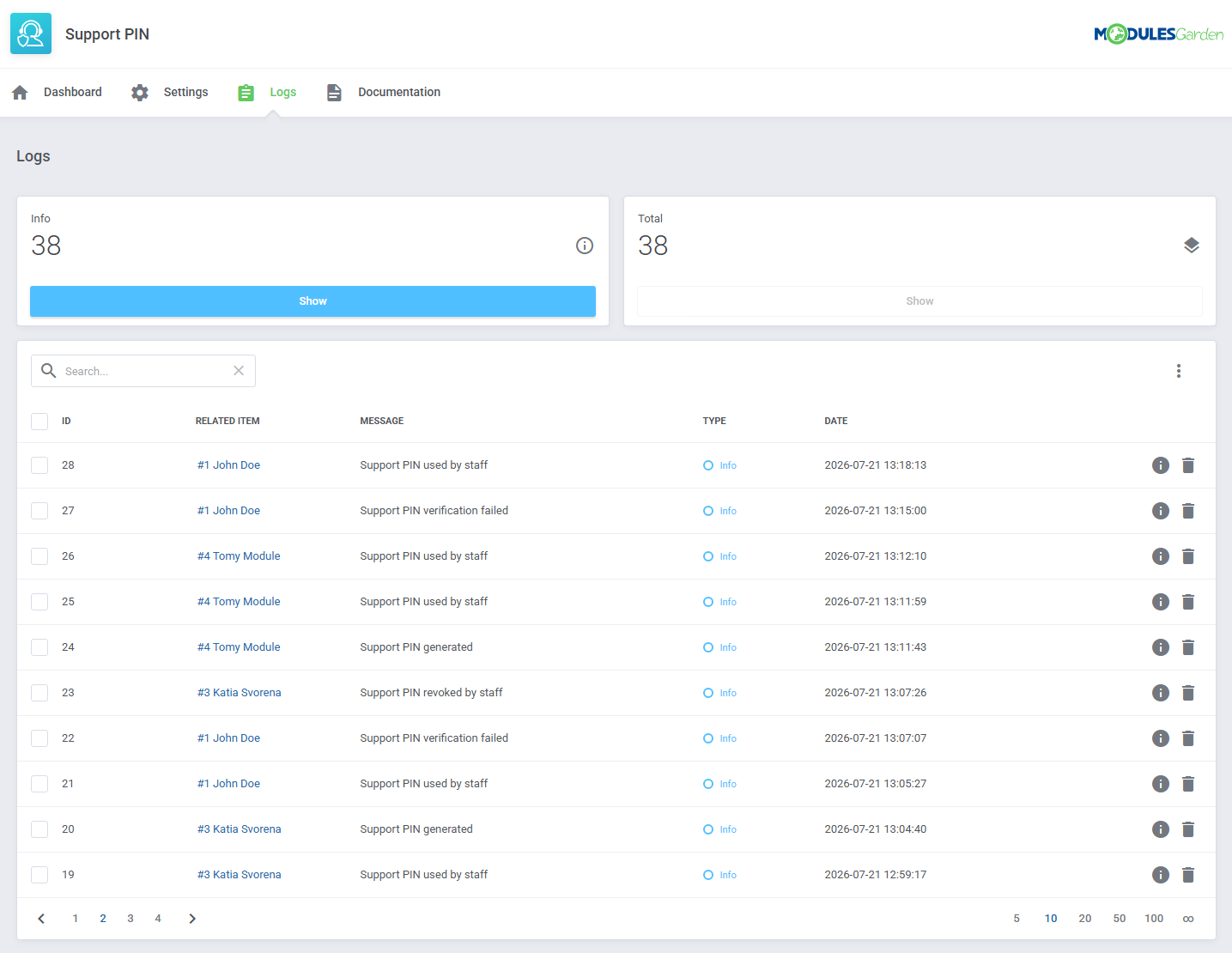Show 100 entries per page
Screen dimensions: 1232x953
click(1154, 919)
